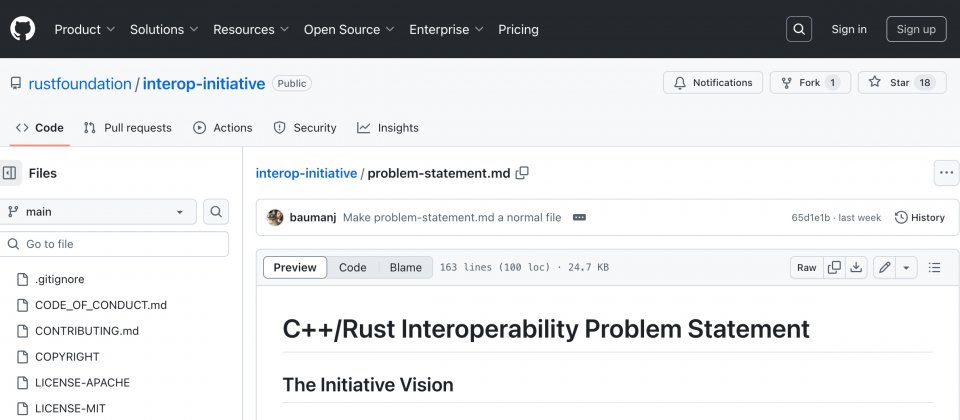Open the main branch selector

pyautogui.click(x=97, y=212)
